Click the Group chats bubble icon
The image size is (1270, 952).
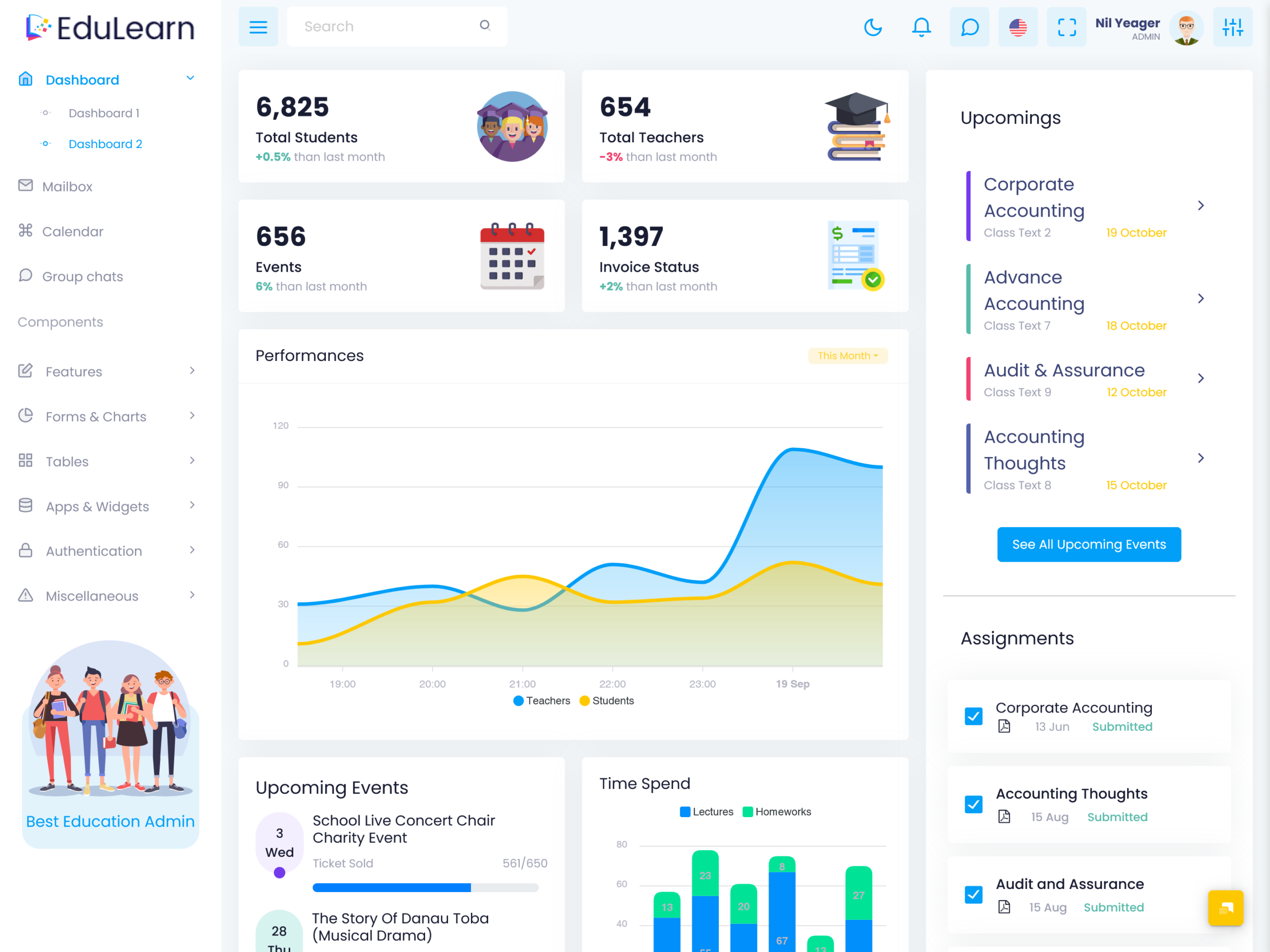(x=25, y=275)
